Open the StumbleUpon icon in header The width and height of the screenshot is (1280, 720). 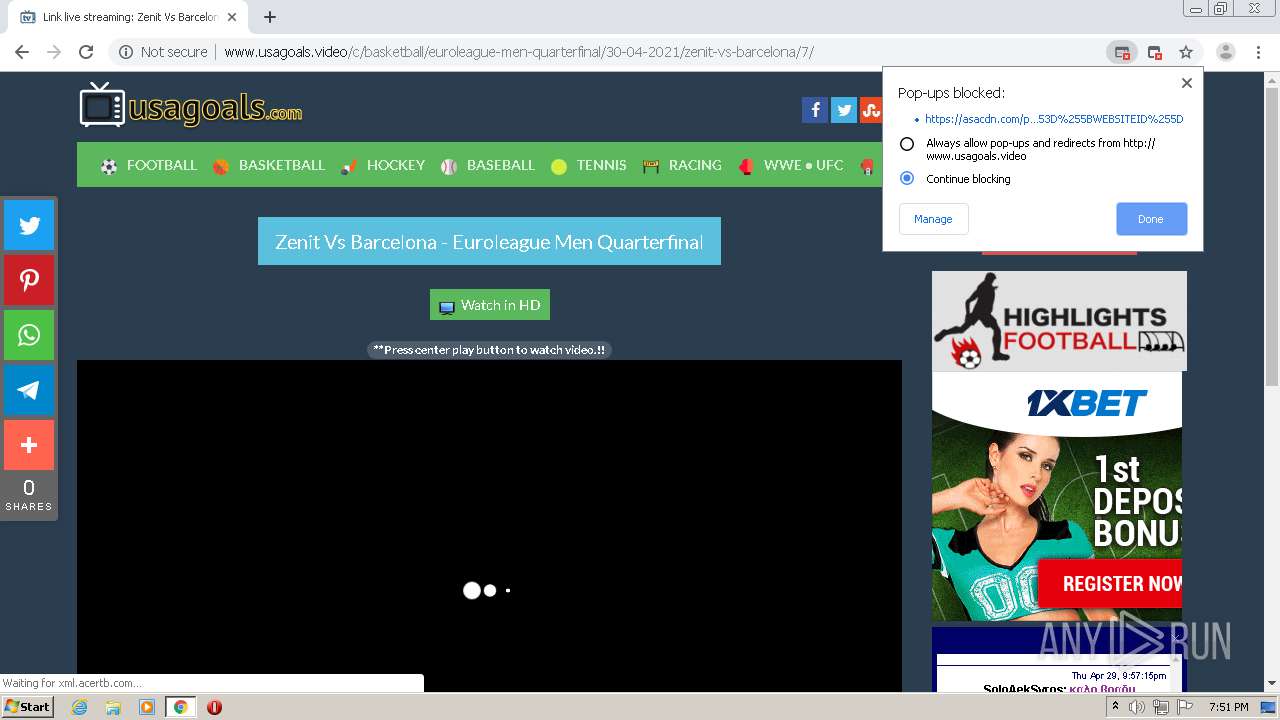[871, 110]
